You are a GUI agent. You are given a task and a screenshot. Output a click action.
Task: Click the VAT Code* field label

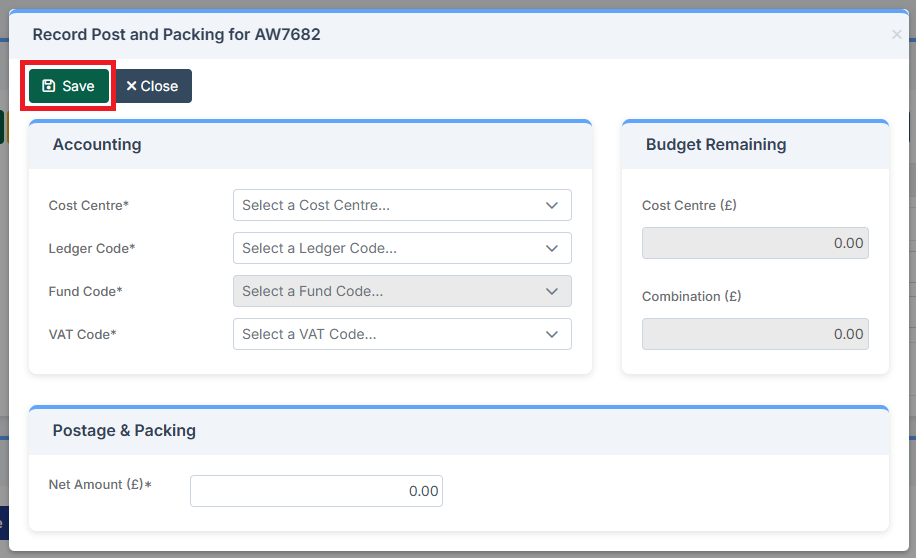click(x=83, y=334)
